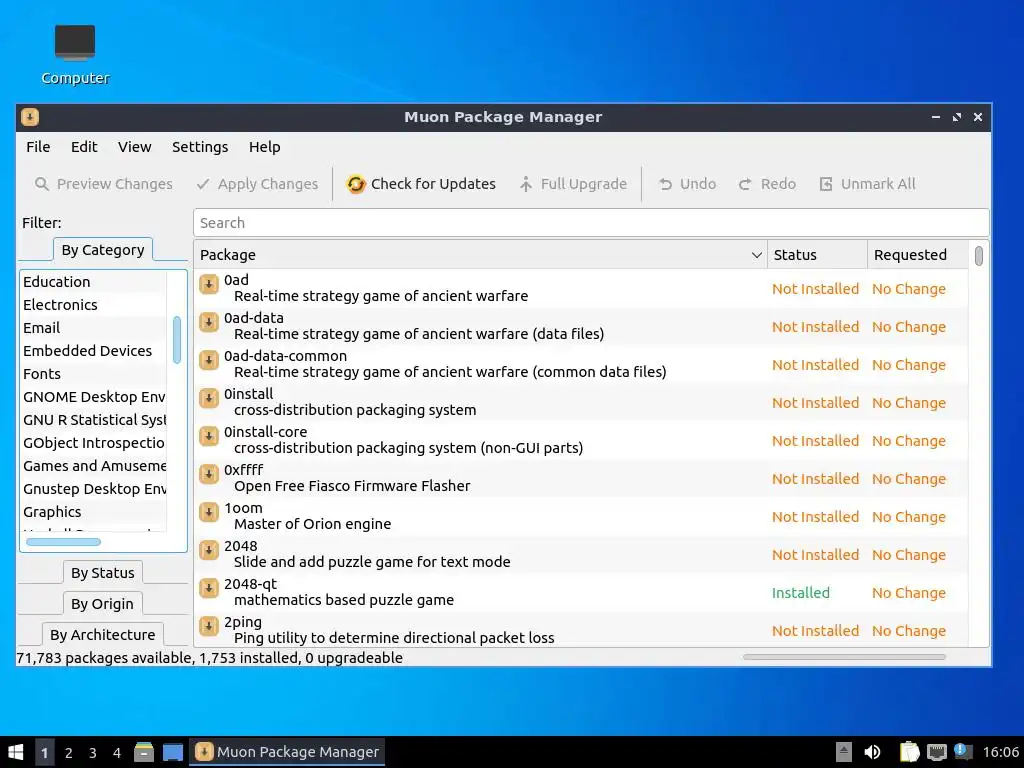Open the File menu
This screenshot has width=1024, height=768.
click(x=38, y=147)
